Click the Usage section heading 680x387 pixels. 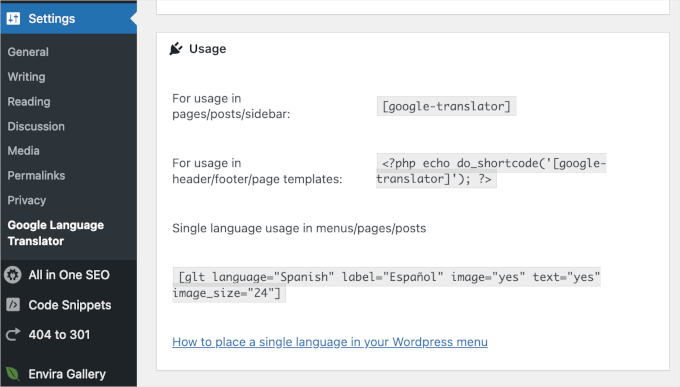tap(207, 49)
